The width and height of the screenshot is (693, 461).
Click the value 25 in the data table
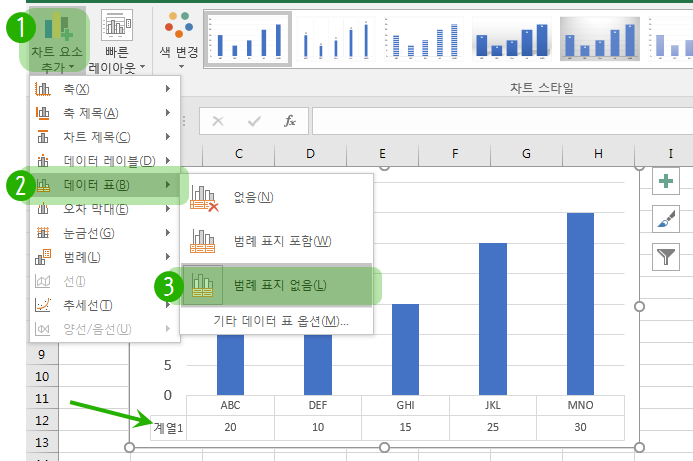[x=493, y=427]
